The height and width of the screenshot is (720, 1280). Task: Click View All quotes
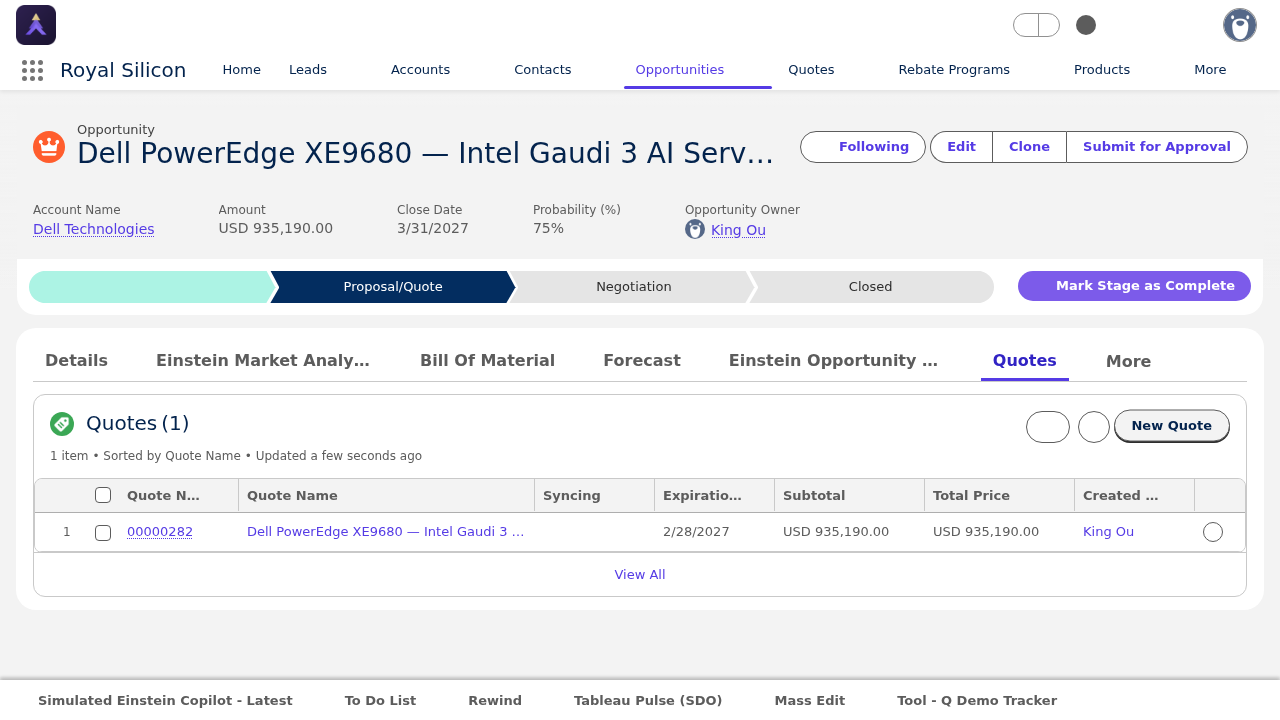pos(640,575)
